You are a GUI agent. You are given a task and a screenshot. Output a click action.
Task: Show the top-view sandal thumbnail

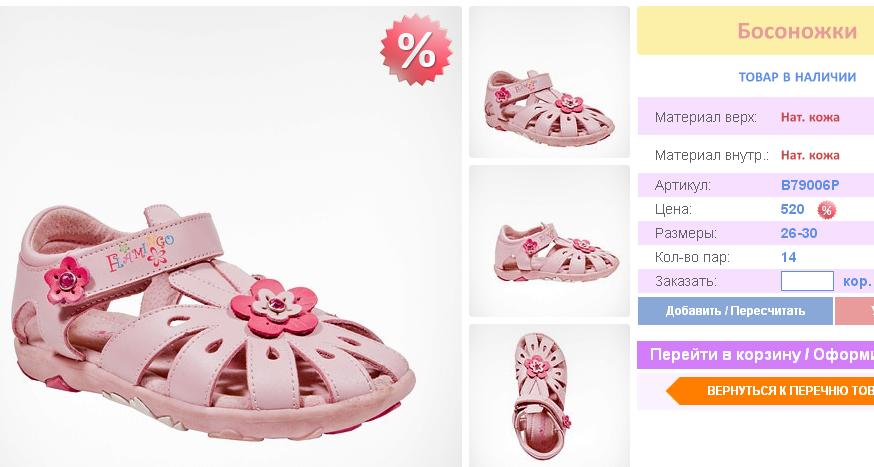(549, 394)
